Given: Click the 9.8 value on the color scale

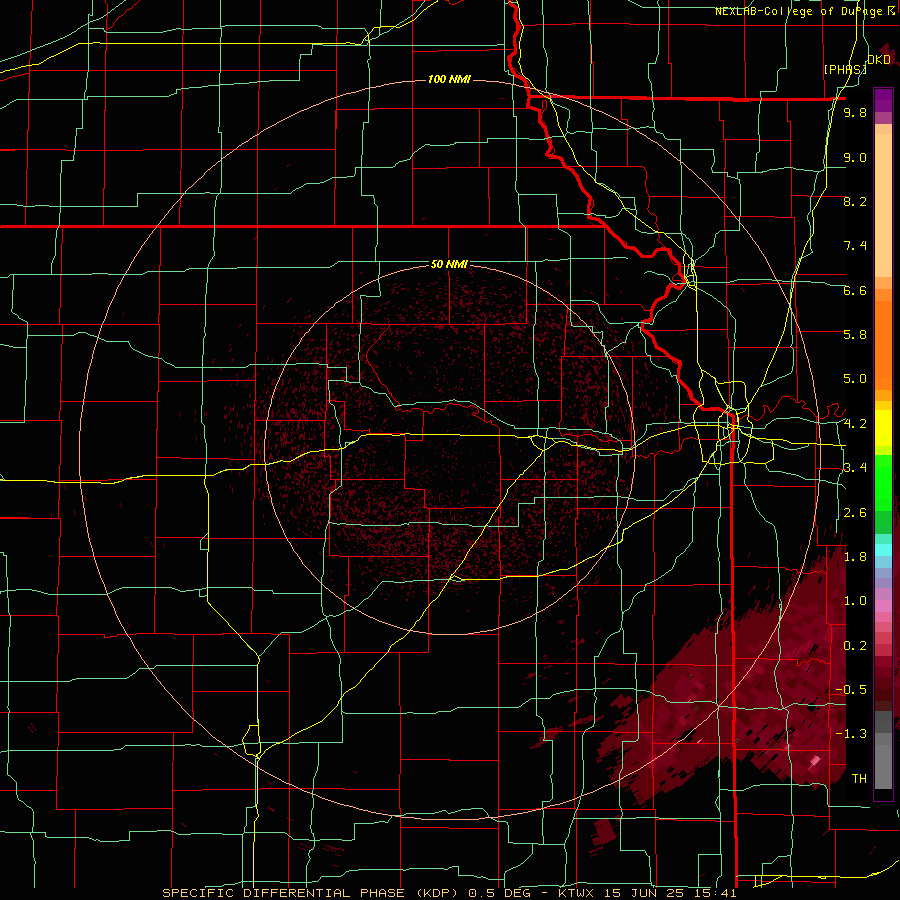Looking at the screenshot, I should [x=855, y=113].
